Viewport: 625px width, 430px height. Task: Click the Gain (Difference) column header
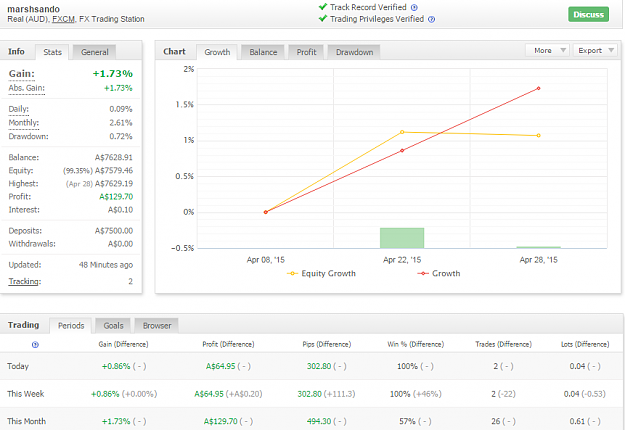point(124,344)
